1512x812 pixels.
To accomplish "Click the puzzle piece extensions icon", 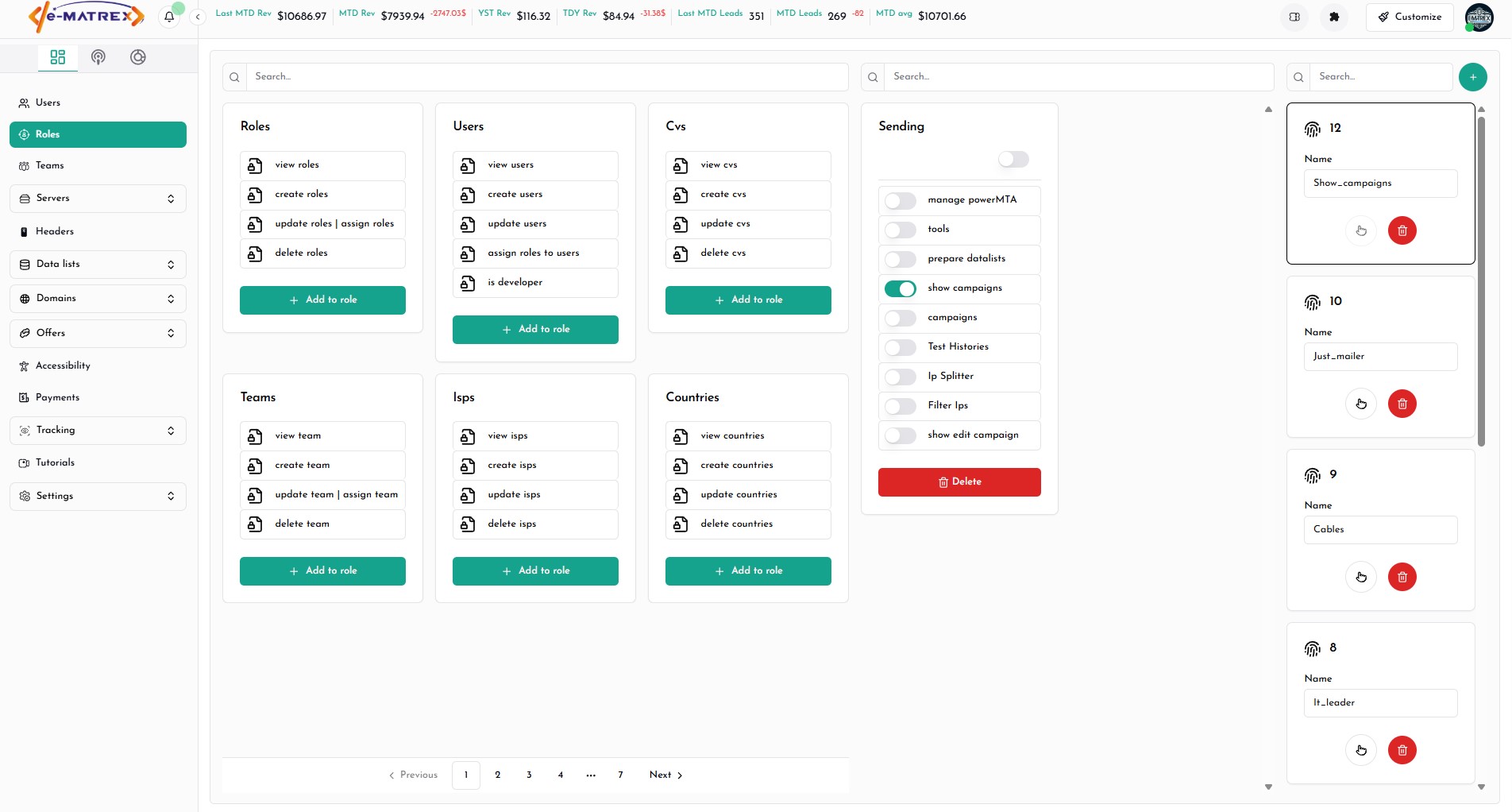I will 1334,17.
